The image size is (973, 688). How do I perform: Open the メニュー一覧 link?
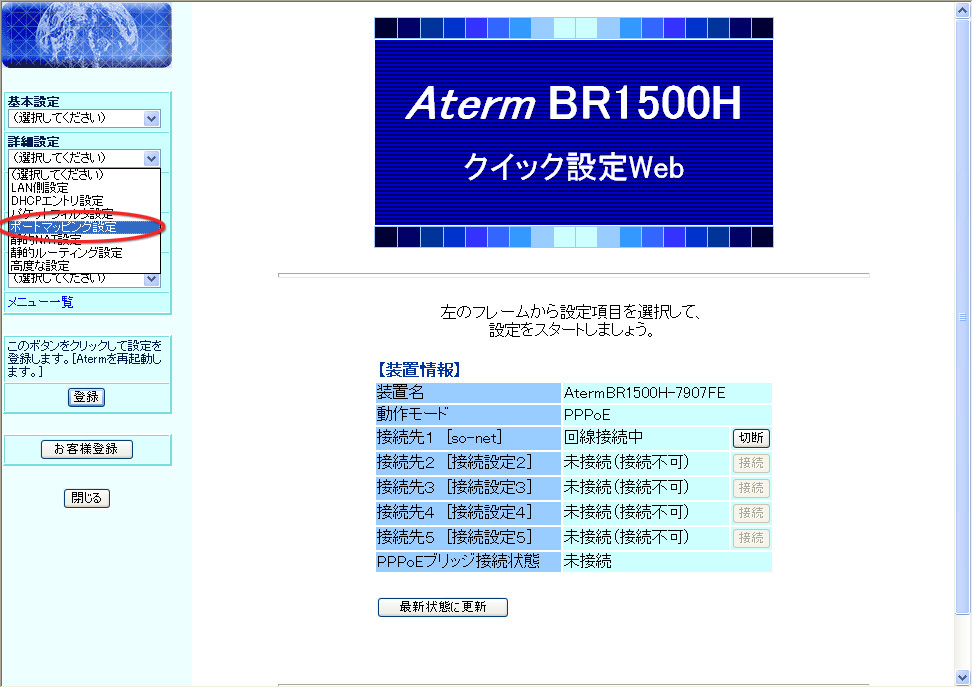tap(40, 302)
